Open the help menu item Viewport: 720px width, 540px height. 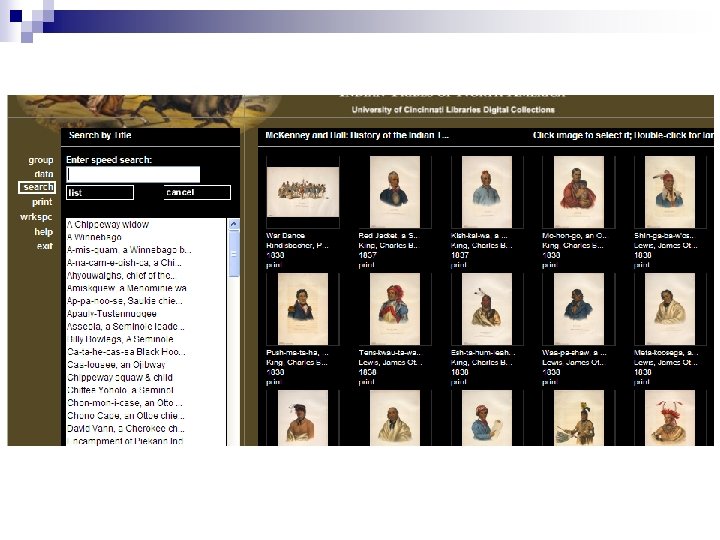coord(44,231)
